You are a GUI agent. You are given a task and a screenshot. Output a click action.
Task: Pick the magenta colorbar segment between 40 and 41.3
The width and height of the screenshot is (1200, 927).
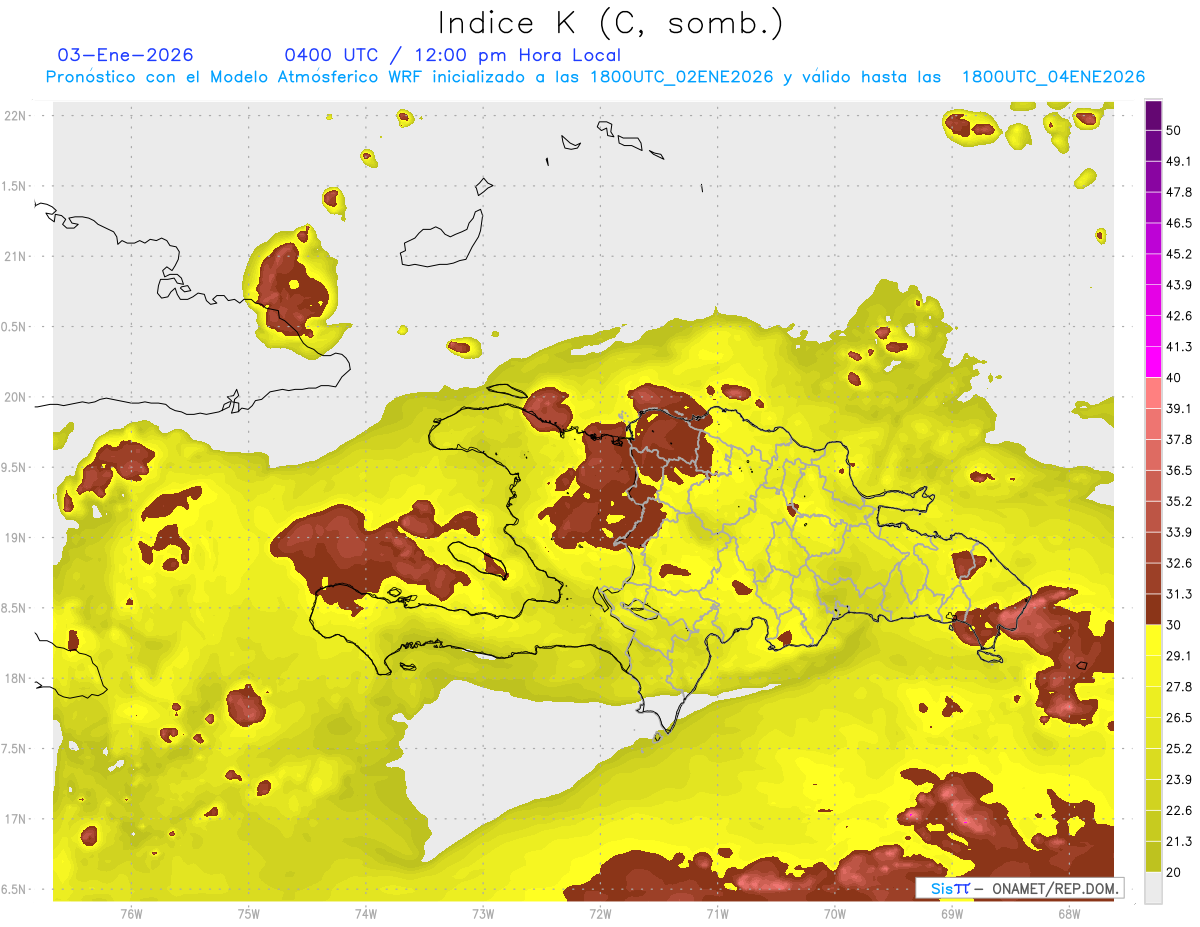(x=1153, y=363)
